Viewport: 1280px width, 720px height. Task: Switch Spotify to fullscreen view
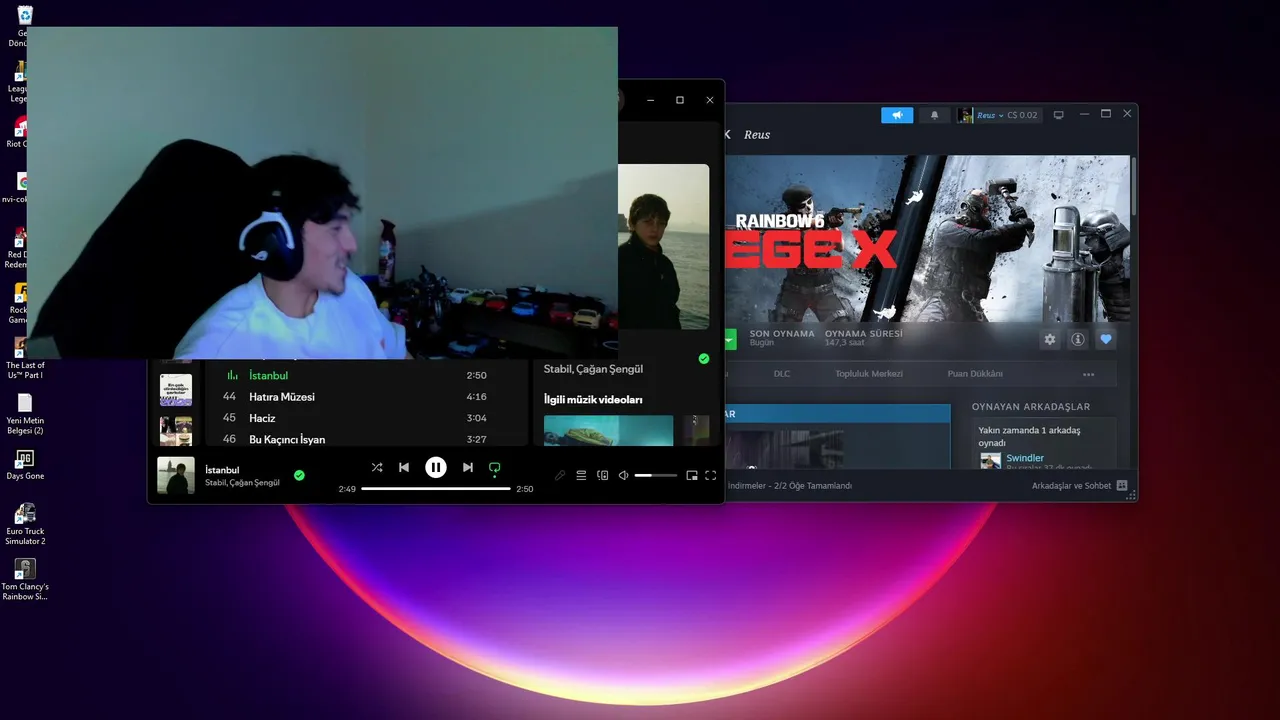point(711,476)
